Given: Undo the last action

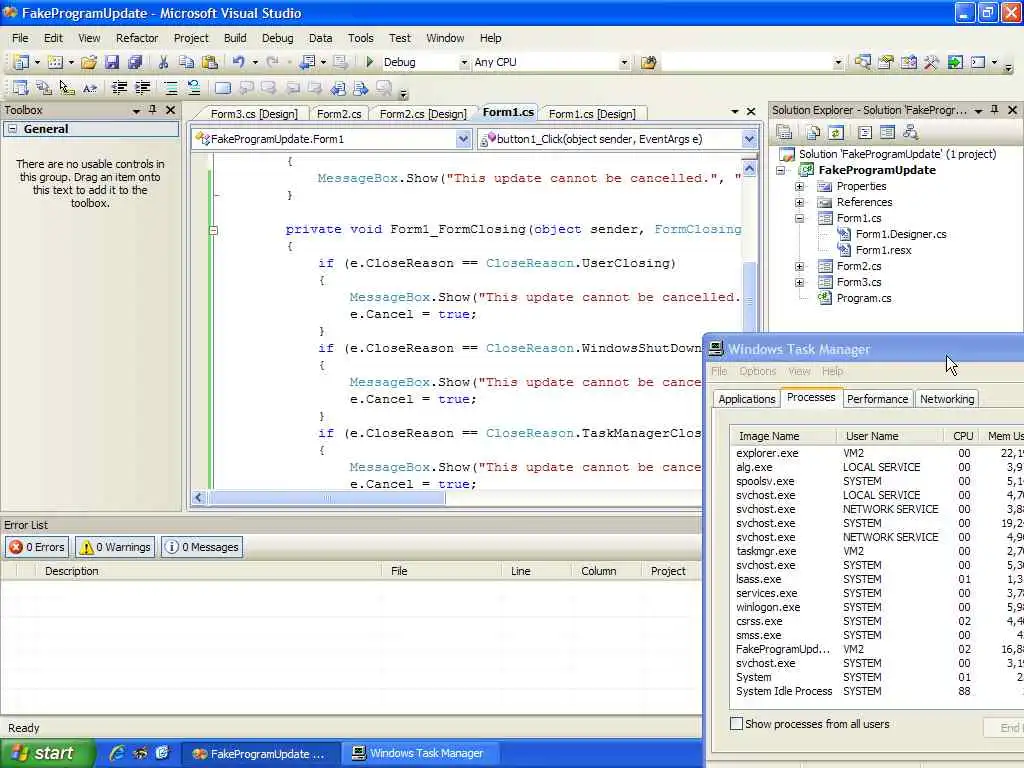Looking at the screenshot, I should tap(239, 63).
